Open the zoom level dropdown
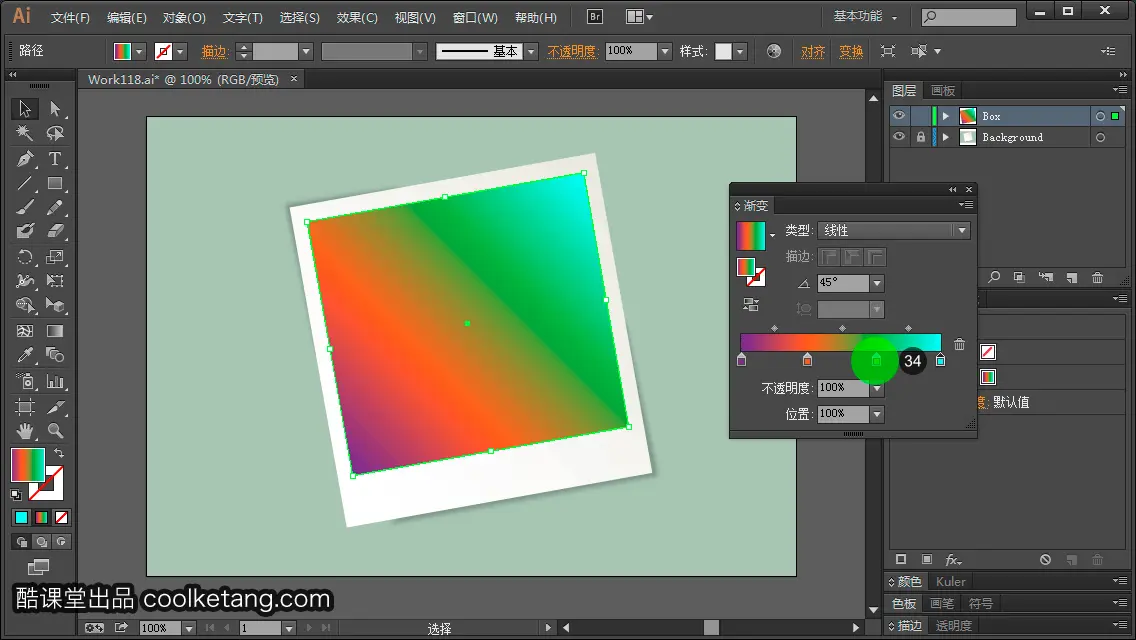 click(189, 628)
